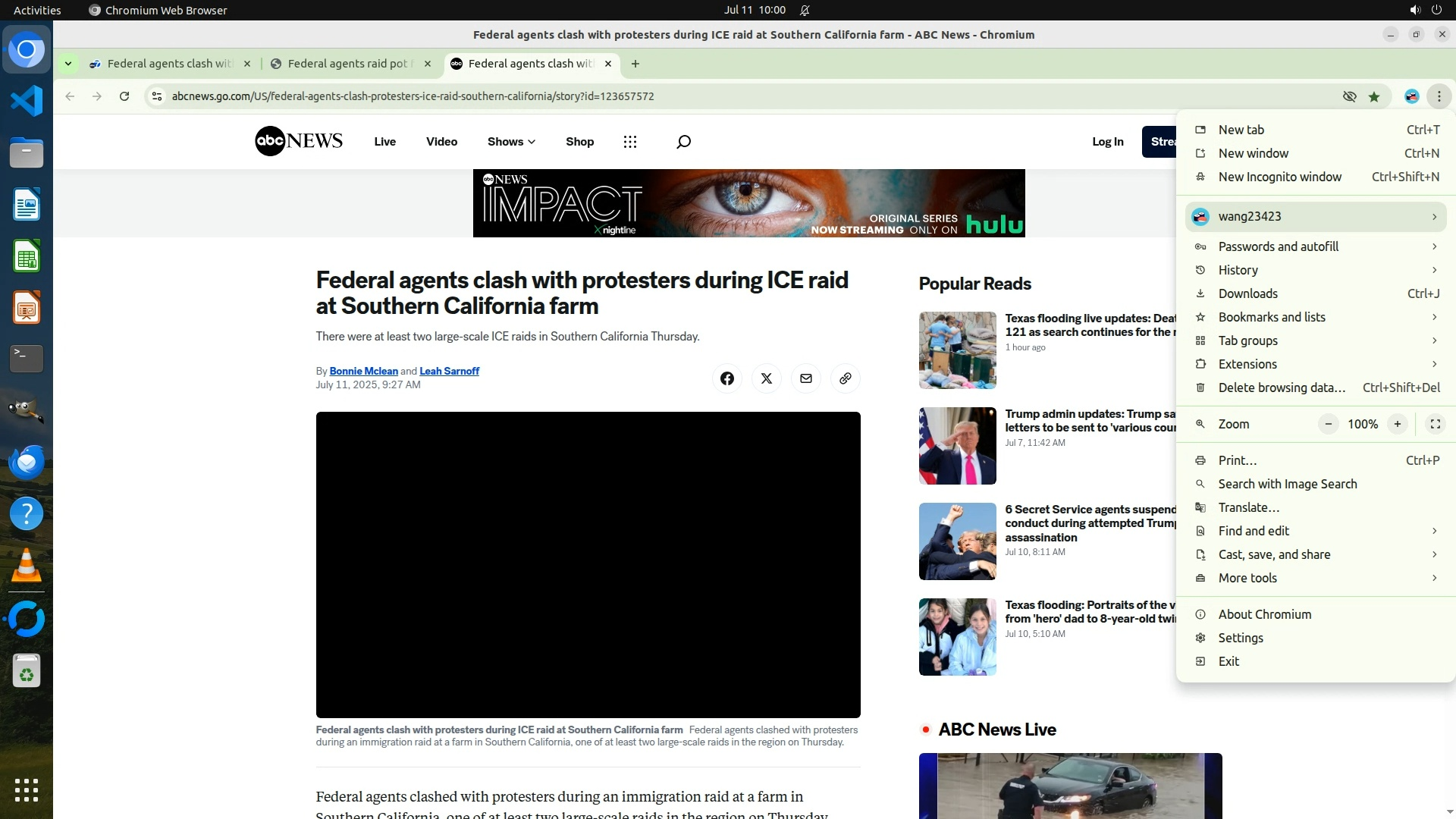Select Downloads menu entry

pyautogui.click(x=1247, y=293)
